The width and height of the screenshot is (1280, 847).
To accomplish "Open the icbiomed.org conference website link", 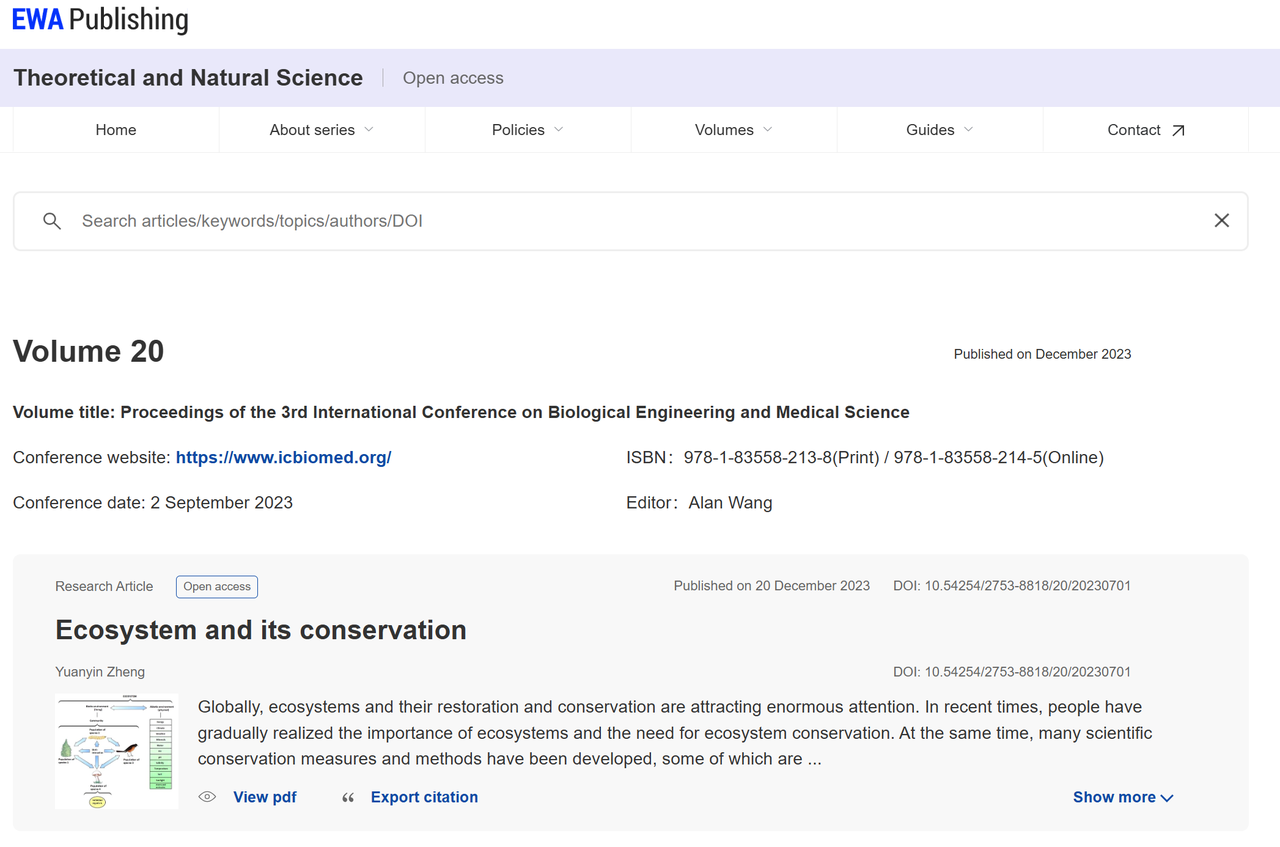I will (283, 458).
